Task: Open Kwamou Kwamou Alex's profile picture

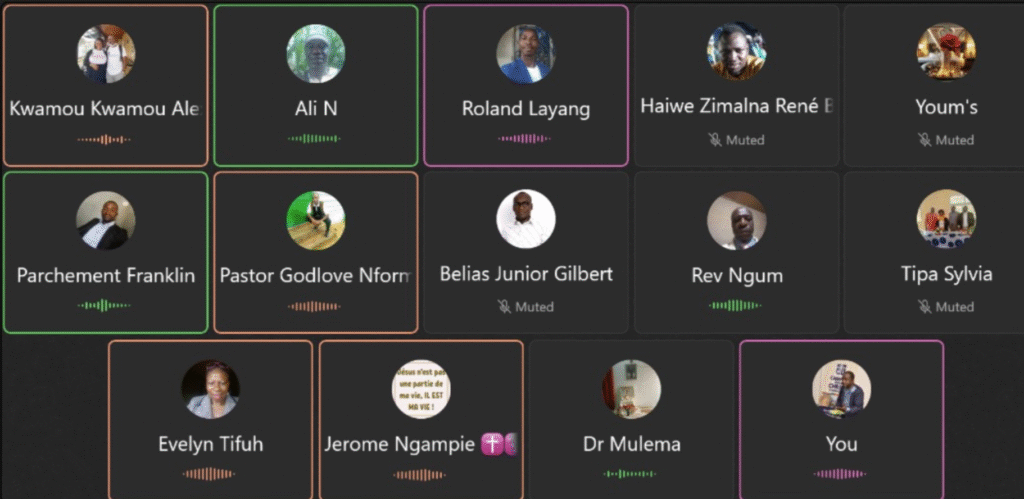Action: coord(106,54)
